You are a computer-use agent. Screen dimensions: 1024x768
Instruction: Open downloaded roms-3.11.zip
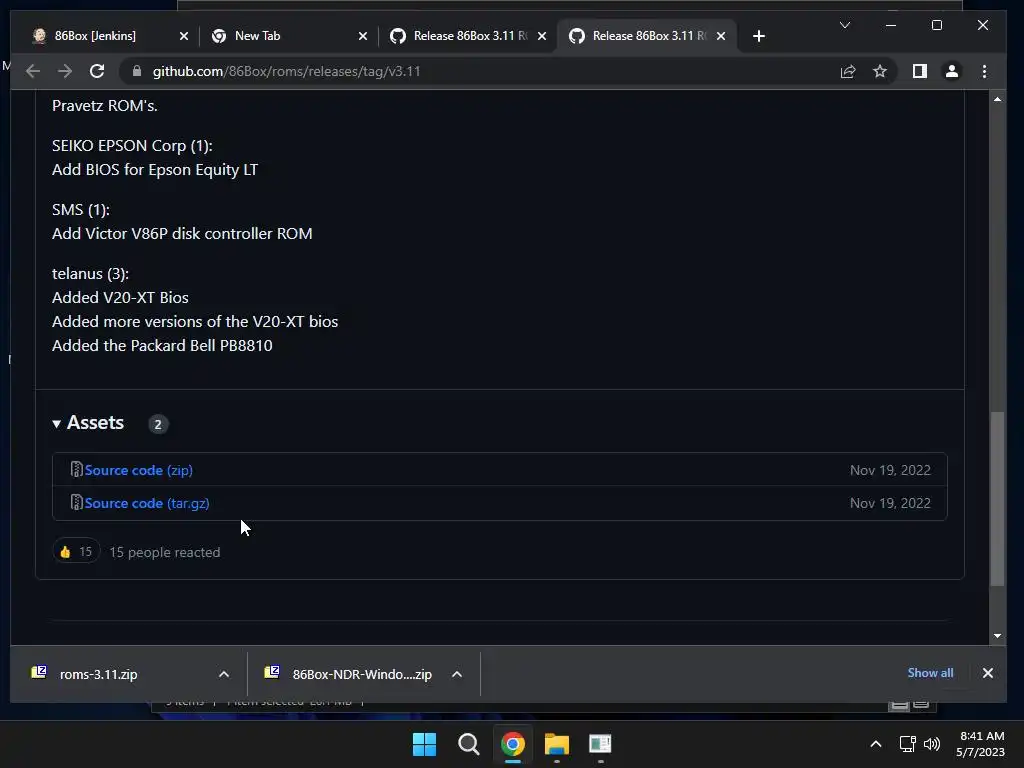98,674
